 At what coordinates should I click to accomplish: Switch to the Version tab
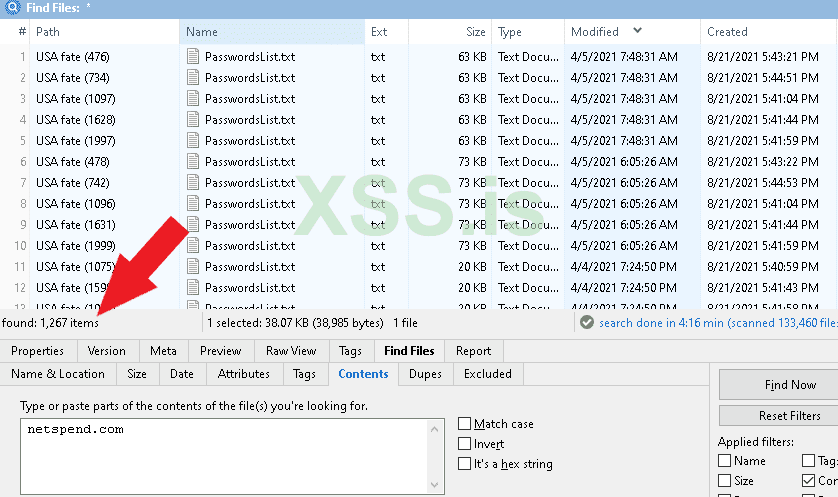pyautogui.click(x=107, y=351)
